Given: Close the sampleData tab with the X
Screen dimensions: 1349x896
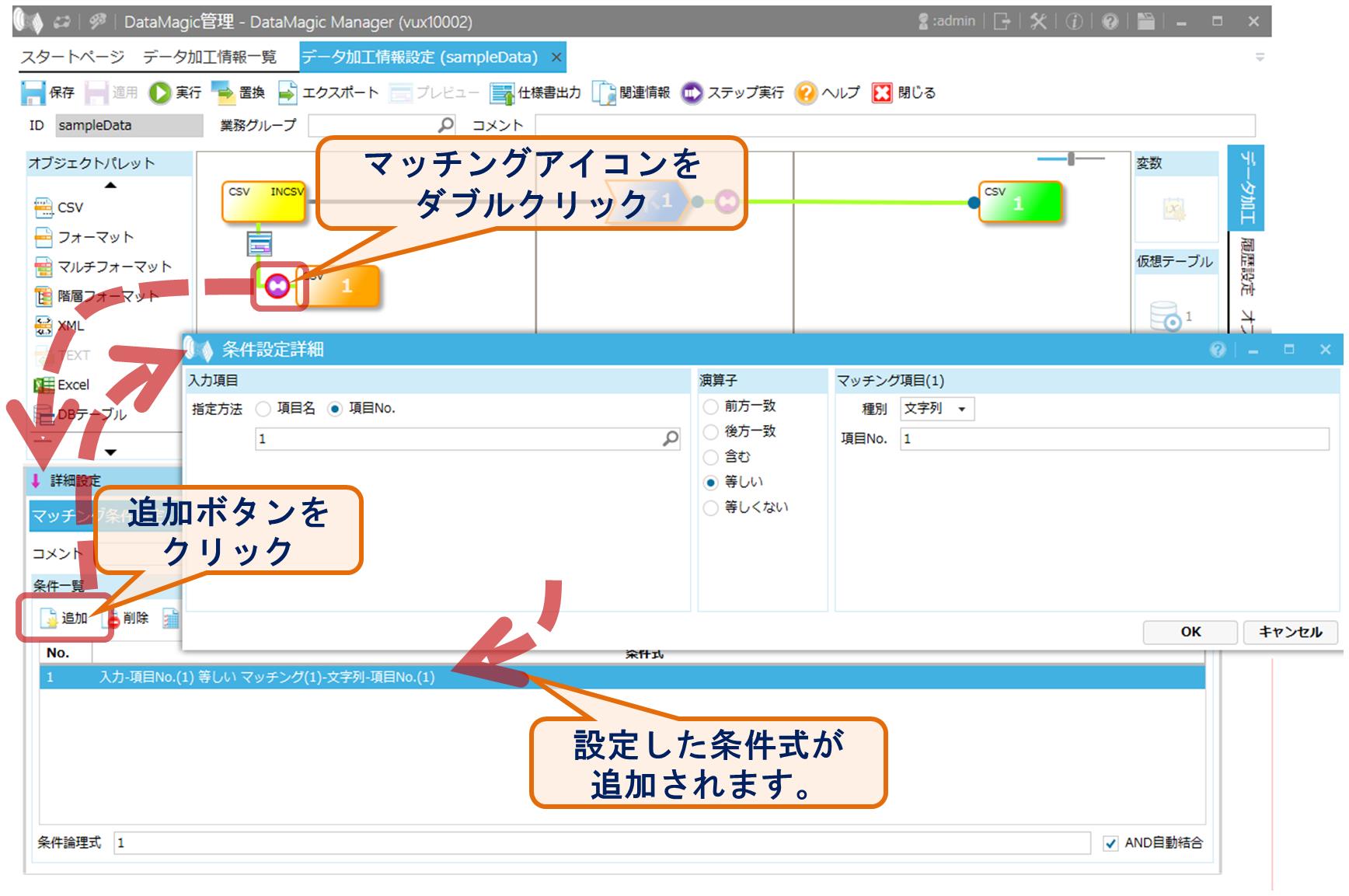Looking at the screenshot, I should [556, 57].
